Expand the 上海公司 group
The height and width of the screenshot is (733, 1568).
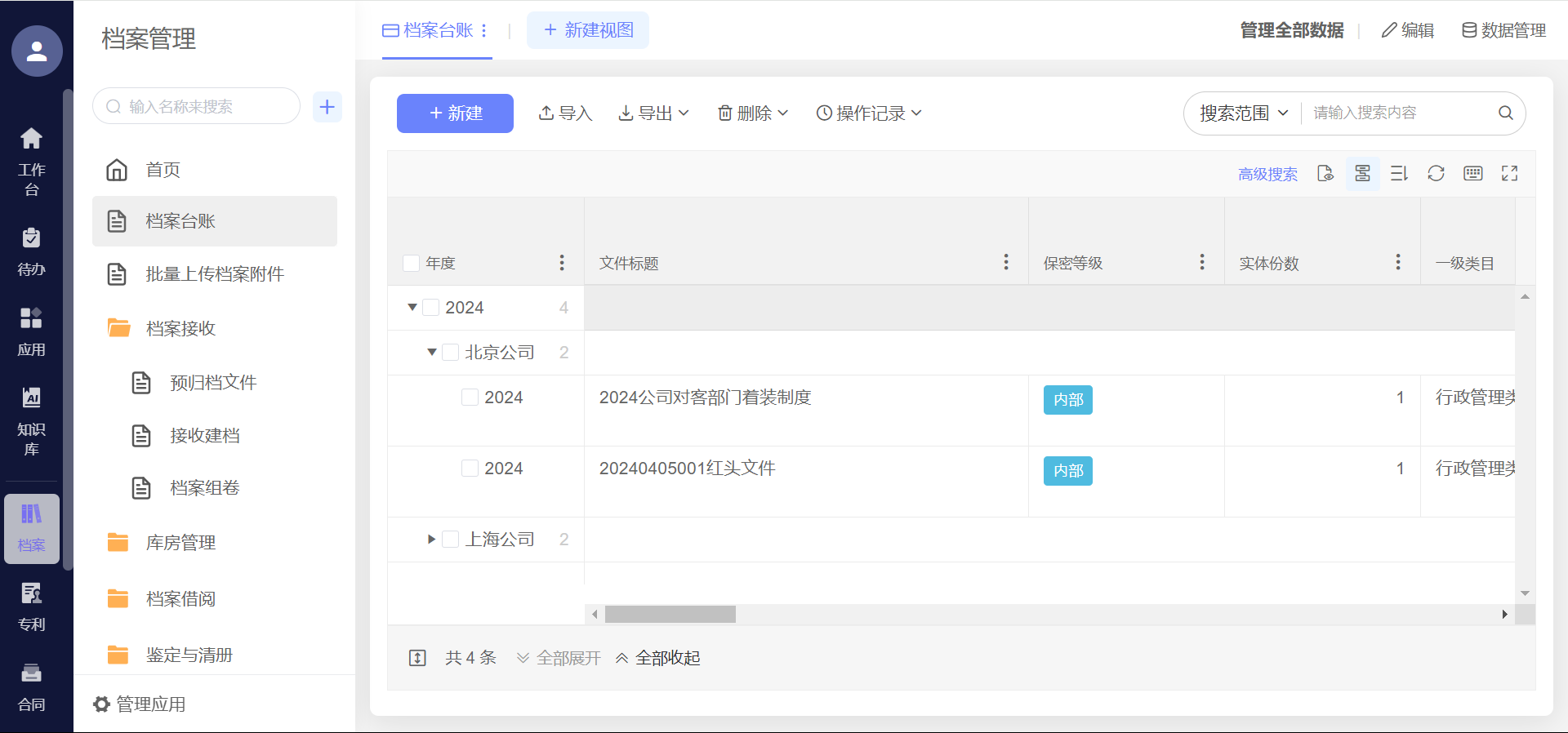(431, 540)
